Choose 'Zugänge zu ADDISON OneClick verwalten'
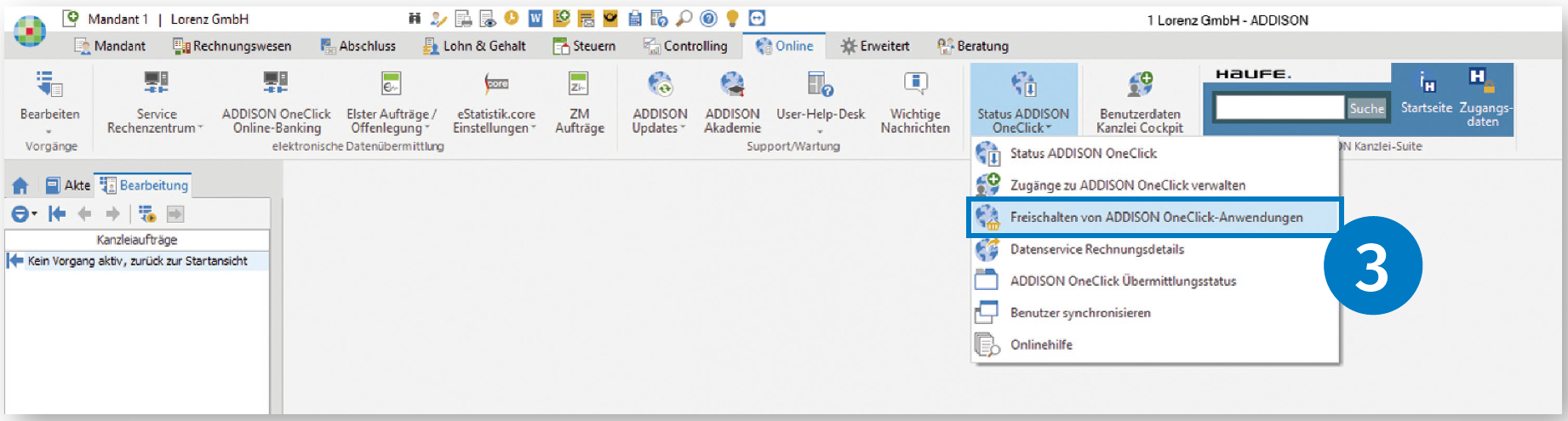 point(1155,185)
